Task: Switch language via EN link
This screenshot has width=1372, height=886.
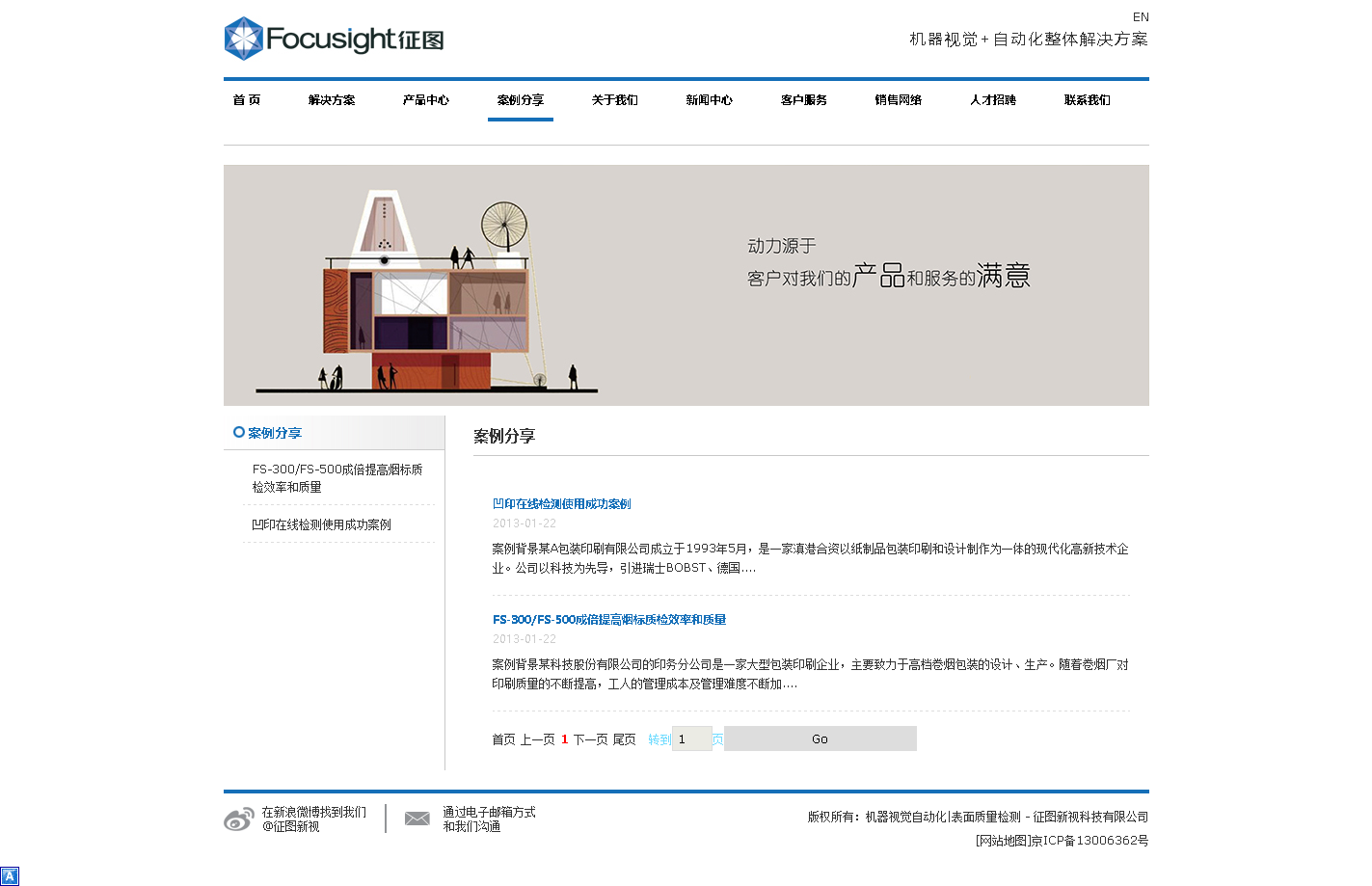Action: pyautogui.click(x=1141, y=17)
